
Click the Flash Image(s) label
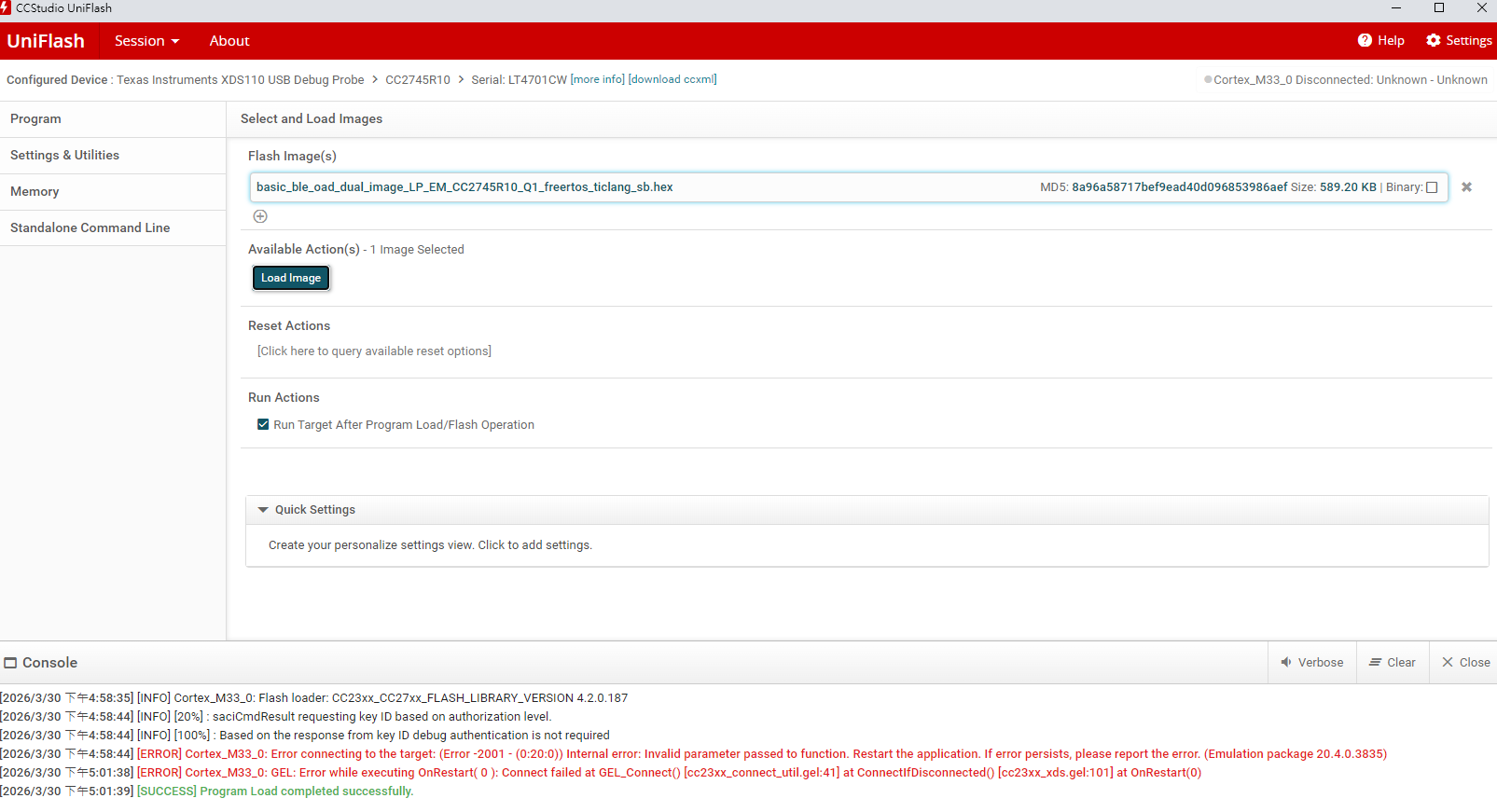tap(292, 157)
